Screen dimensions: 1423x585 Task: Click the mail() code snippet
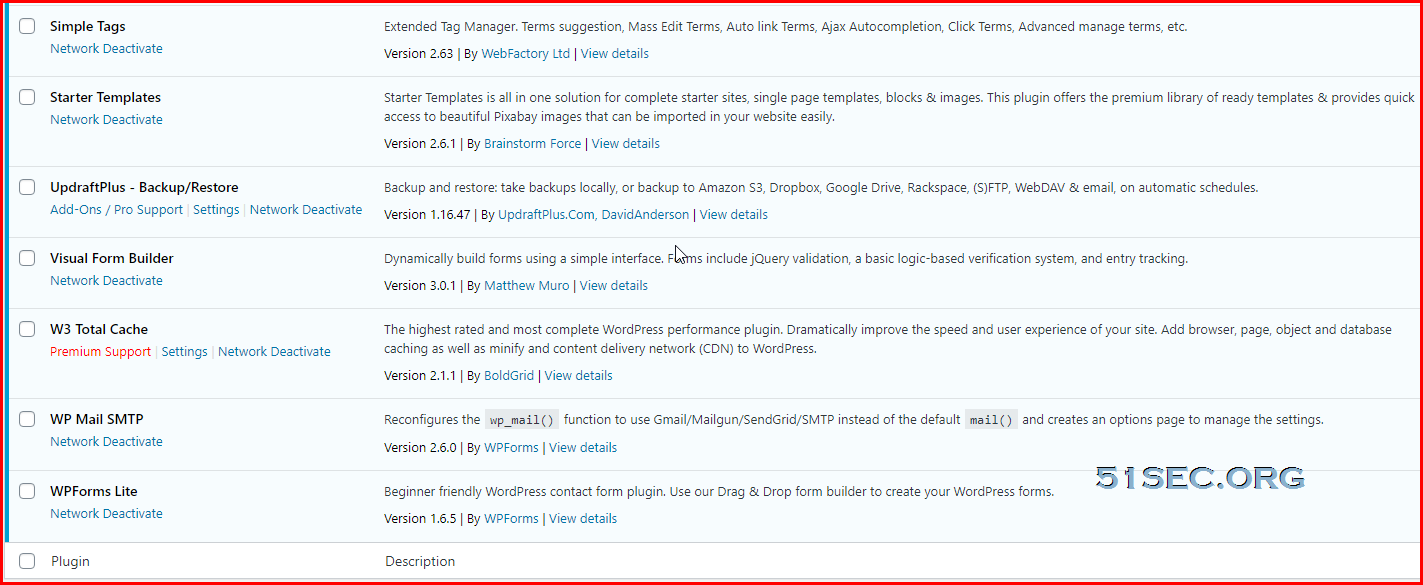click(x=991, y=420)
